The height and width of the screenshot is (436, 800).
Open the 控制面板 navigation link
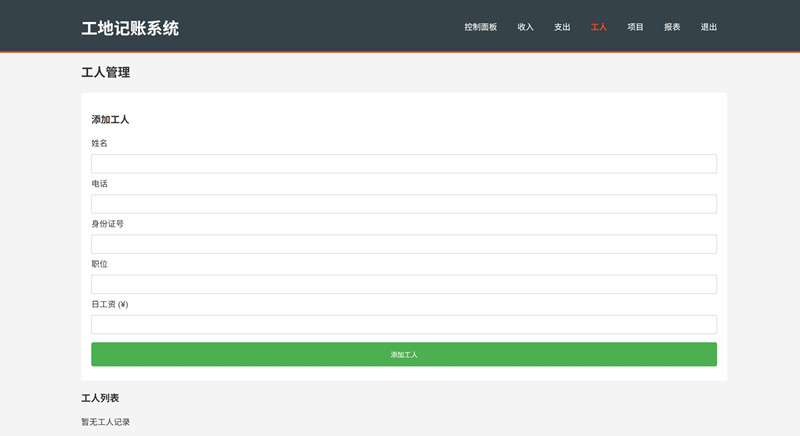(x=480, y=27)
